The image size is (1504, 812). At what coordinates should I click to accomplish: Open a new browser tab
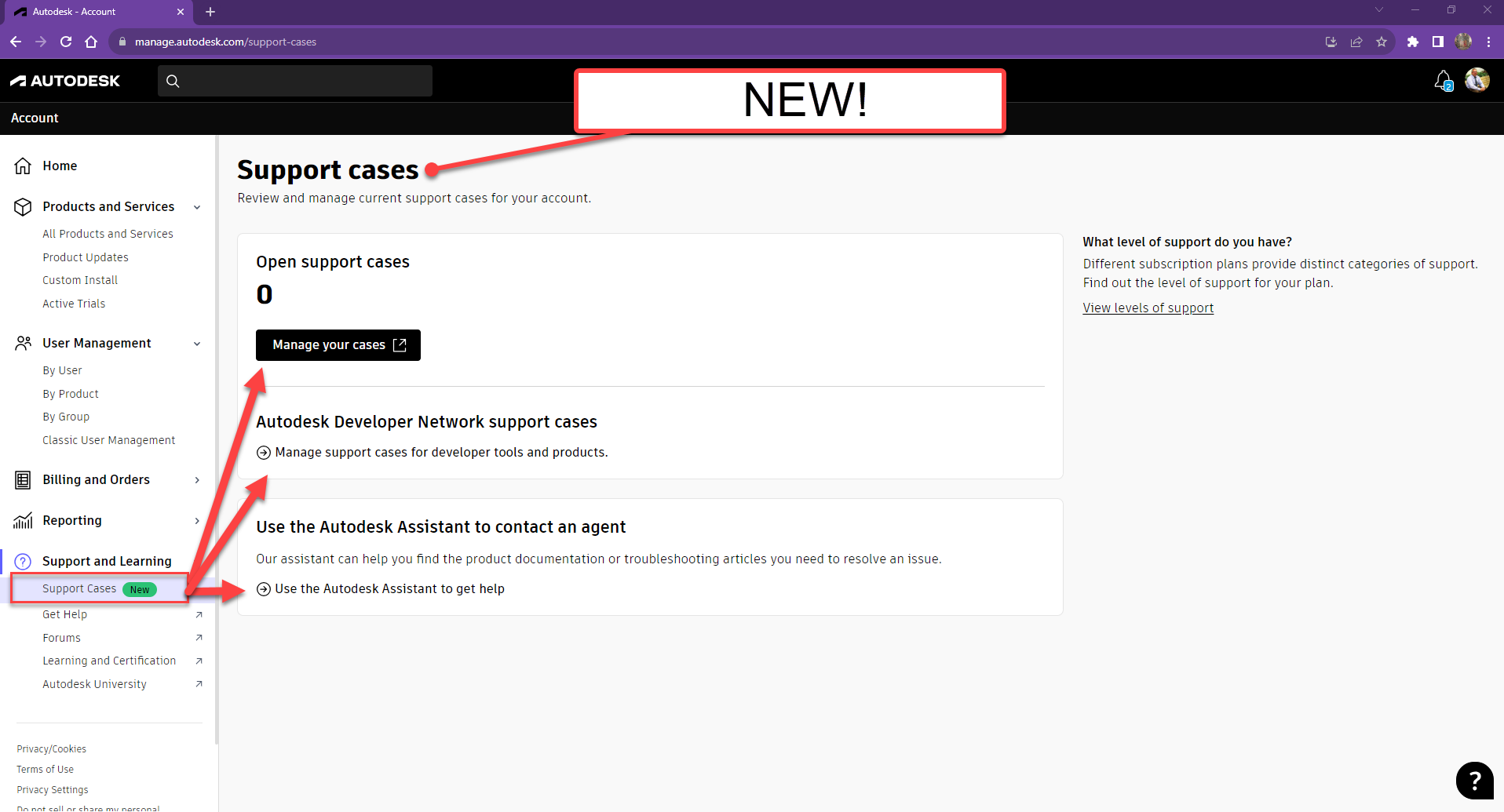[x=210, y=12]
